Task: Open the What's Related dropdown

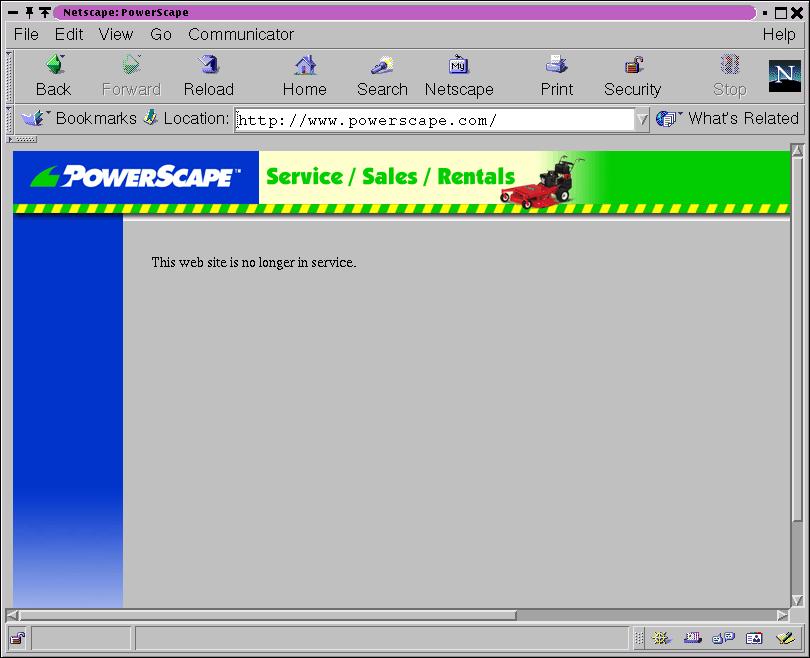Action: [728, 118]
